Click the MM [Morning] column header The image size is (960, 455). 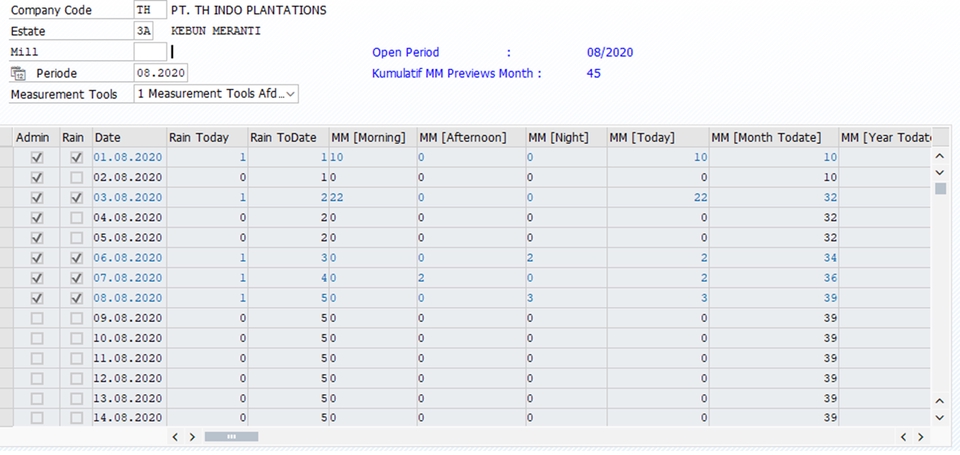click(x=373, y=138)
